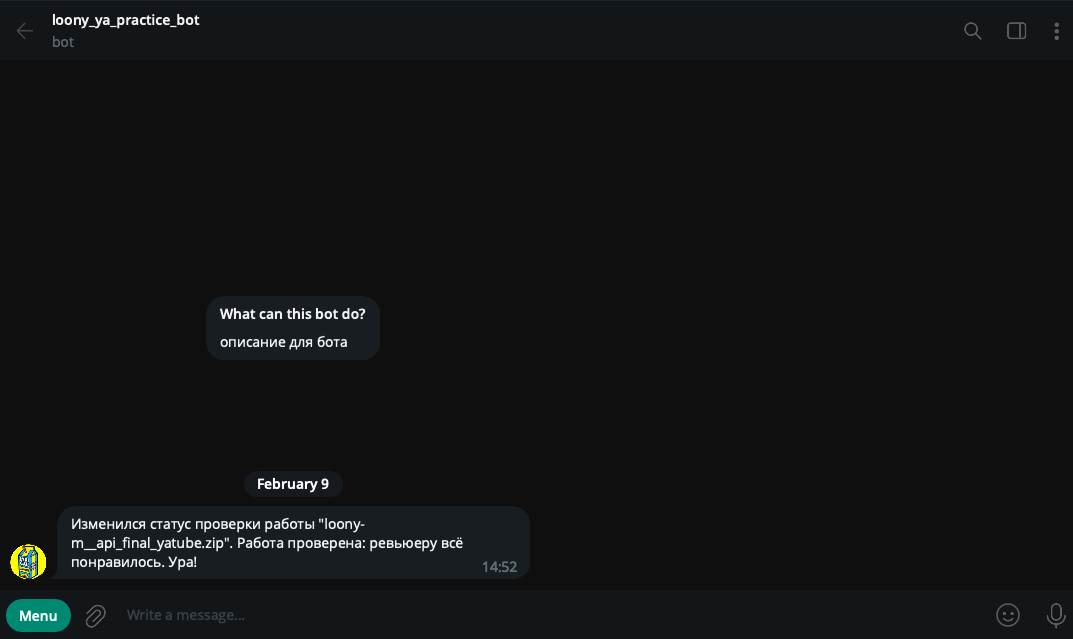Viewport: 1073px width, 639px height.
Task: Open the green bot Menu button
Action: (38, 615)
